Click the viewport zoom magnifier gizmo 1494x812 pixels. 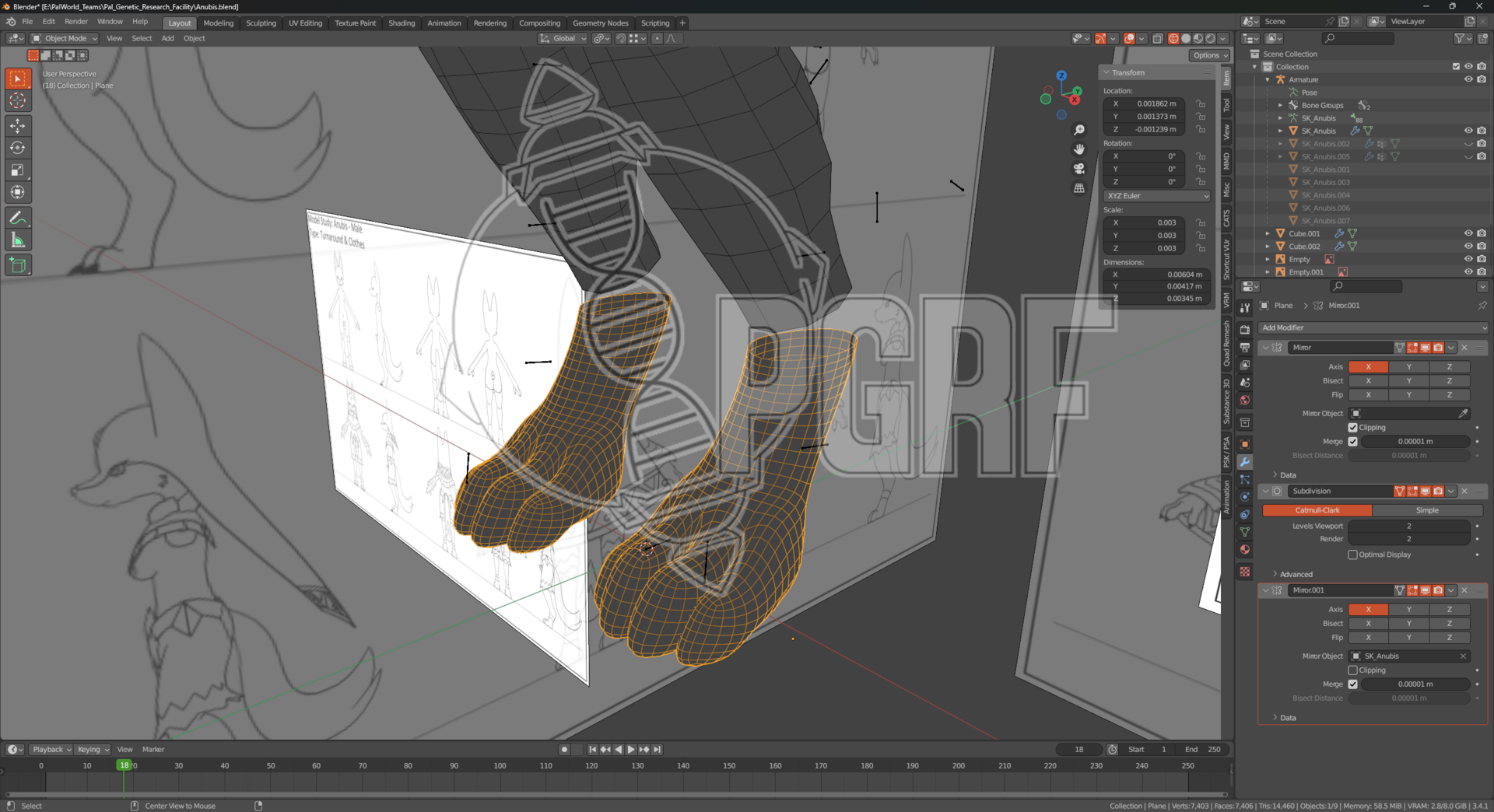pyautogui.click(x=1079, y=130)
